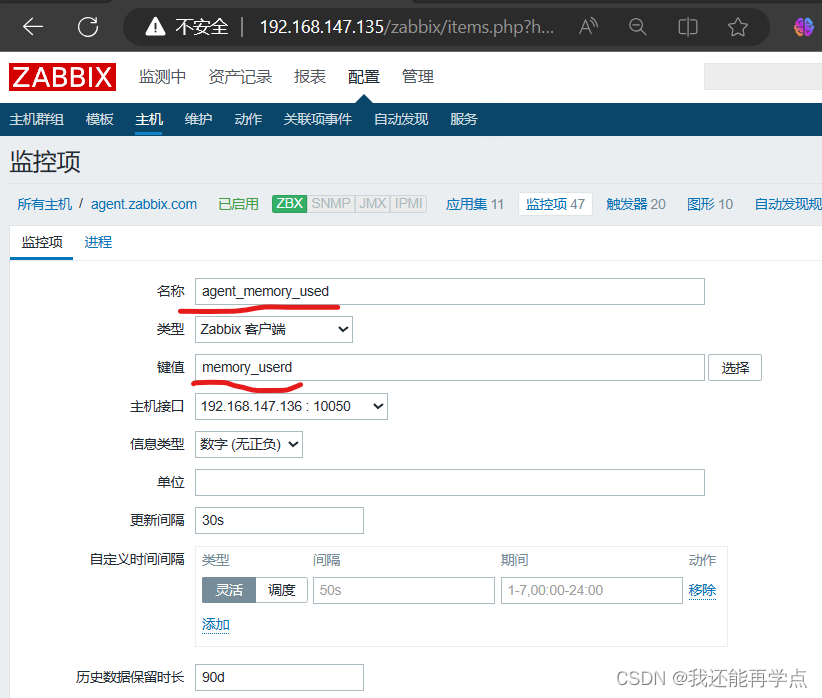Open 应用集 11 link

pyautogui.click(x=474, y=204)
